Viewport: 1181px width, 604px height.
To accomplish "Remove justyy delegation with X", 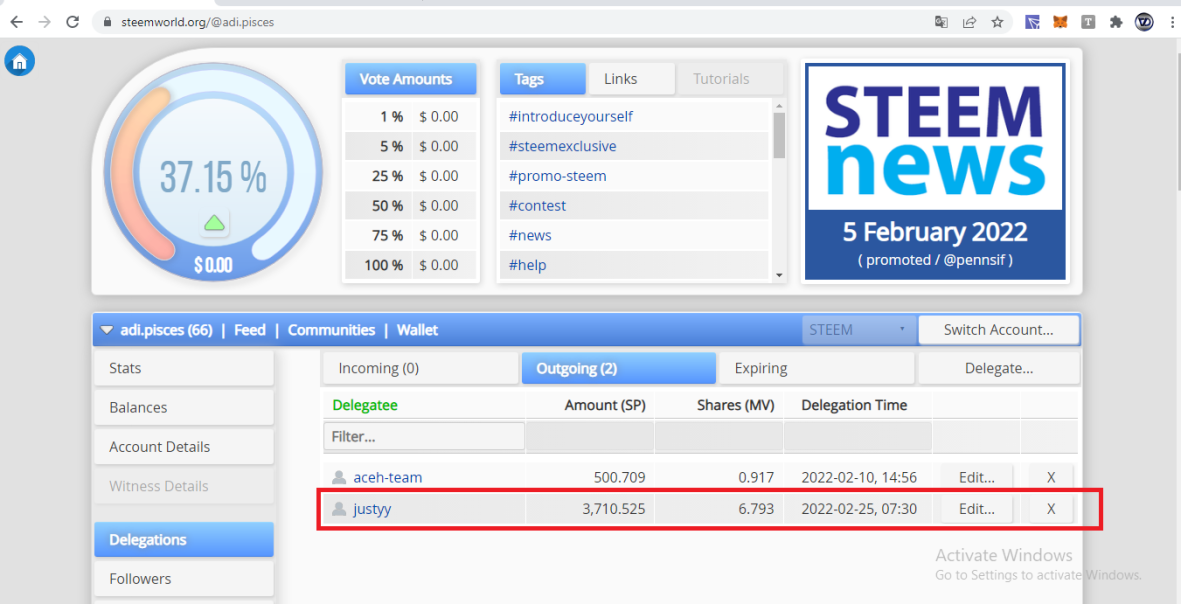I will click(x=1051, y=508).
